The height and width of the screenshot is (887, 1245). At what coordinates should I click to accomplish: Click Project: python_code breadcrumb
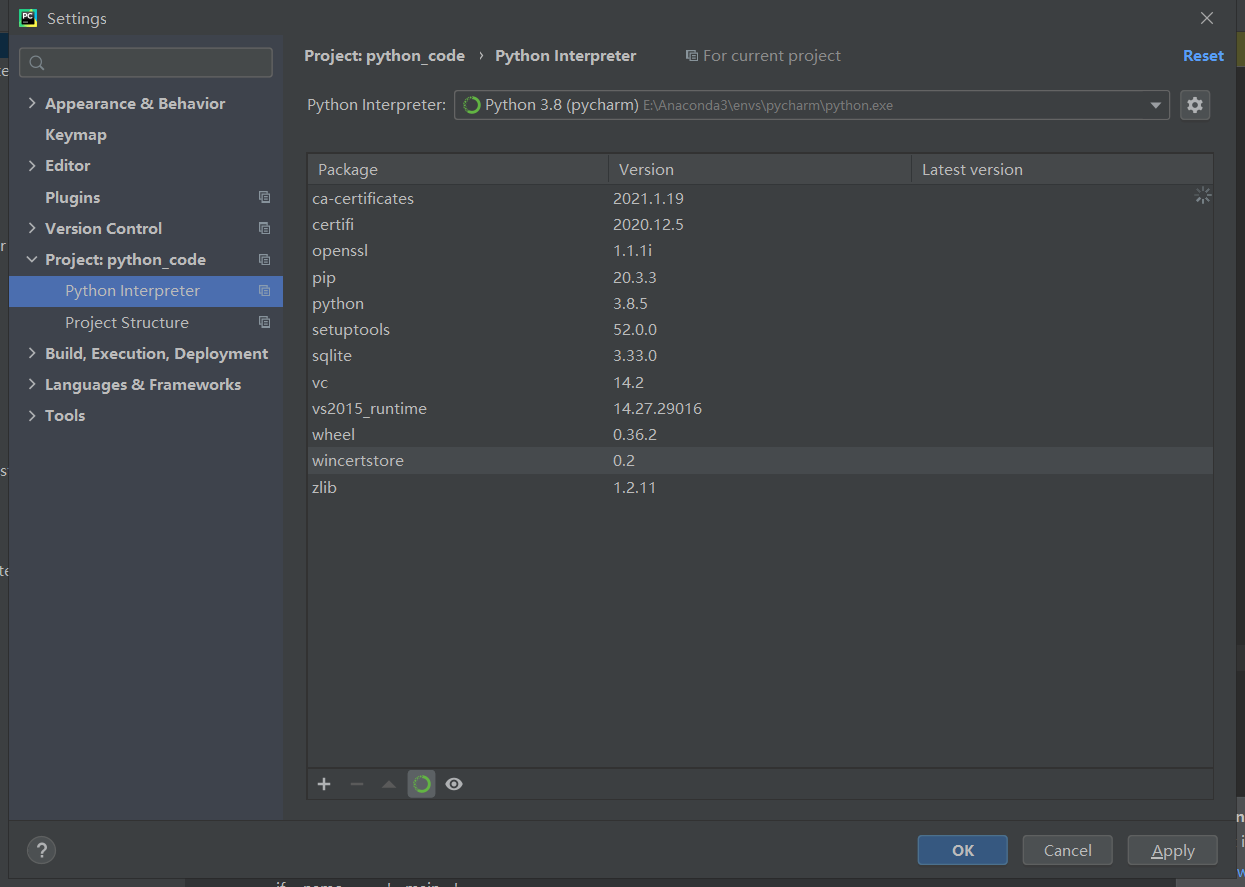pyautogui.click(x=384, y=56)
